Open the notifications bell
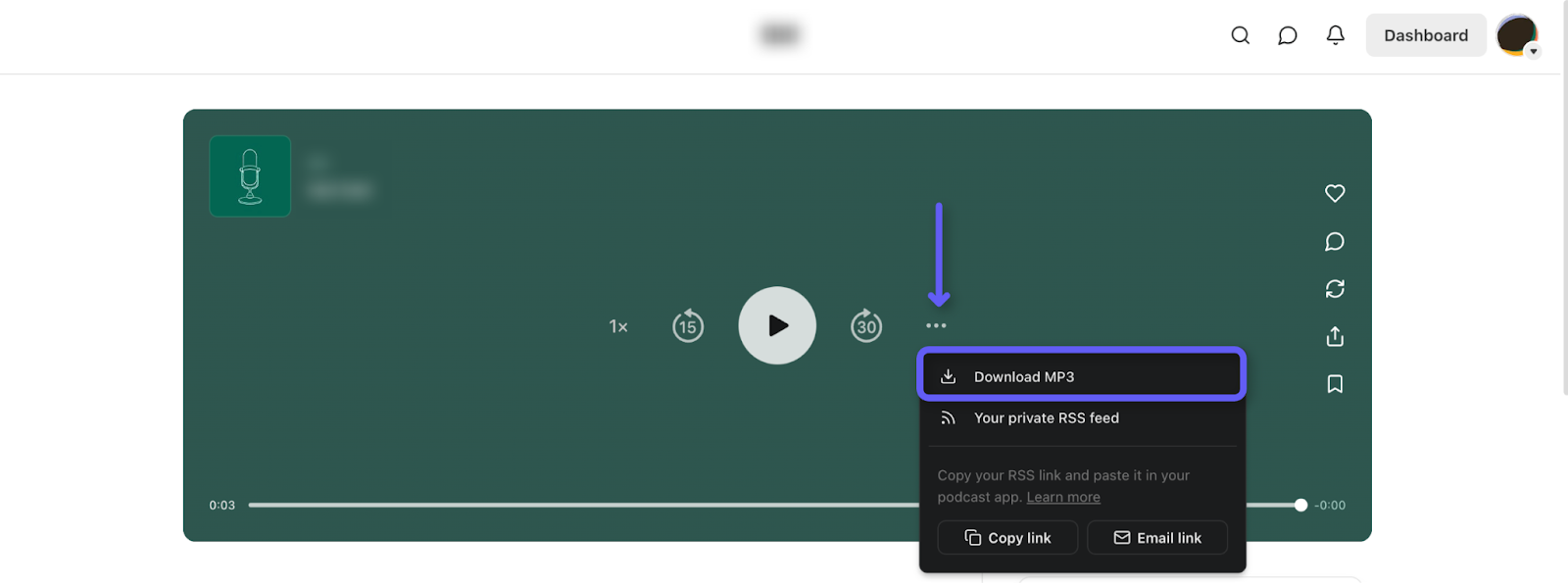 [1335, 35]
